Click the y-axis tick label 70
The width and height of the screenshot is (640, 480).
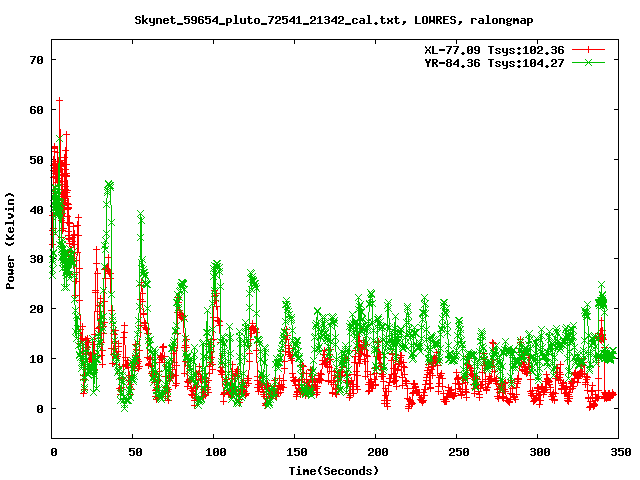point(36,60)
